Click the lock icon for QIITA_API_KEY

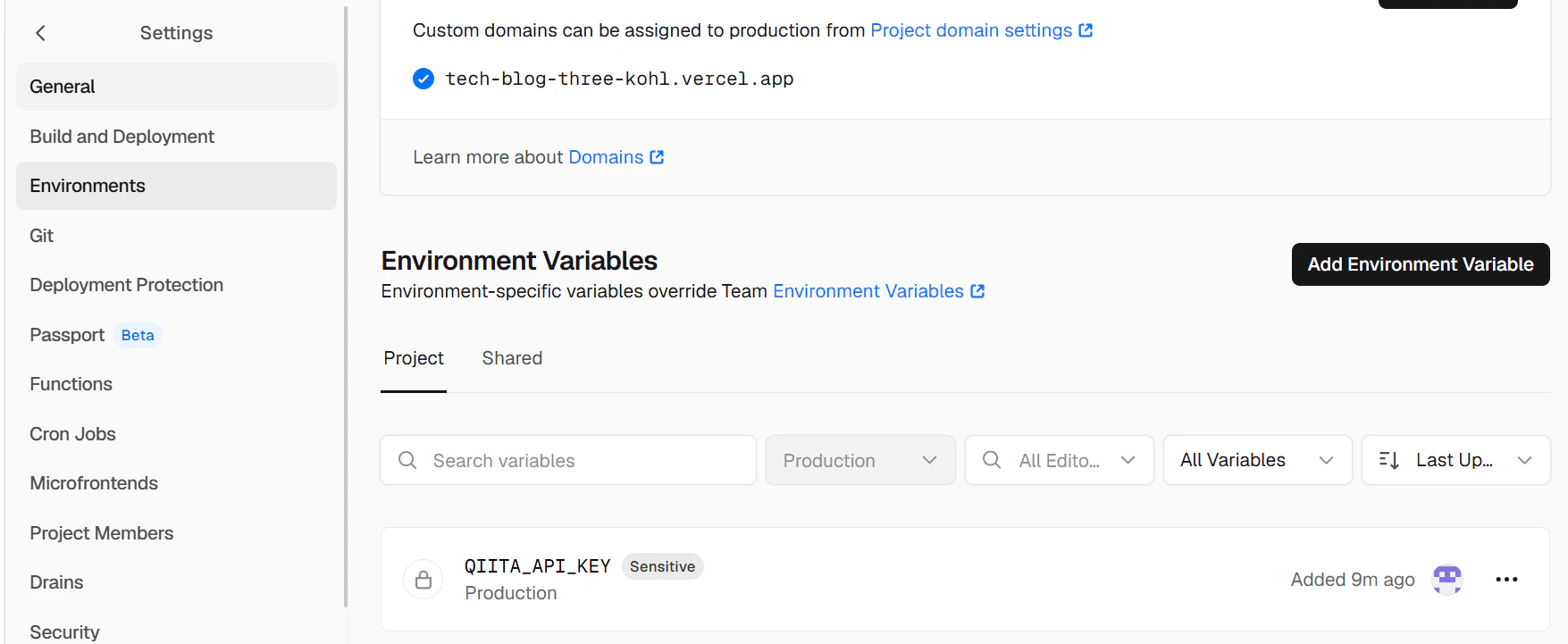click(423, 580)
